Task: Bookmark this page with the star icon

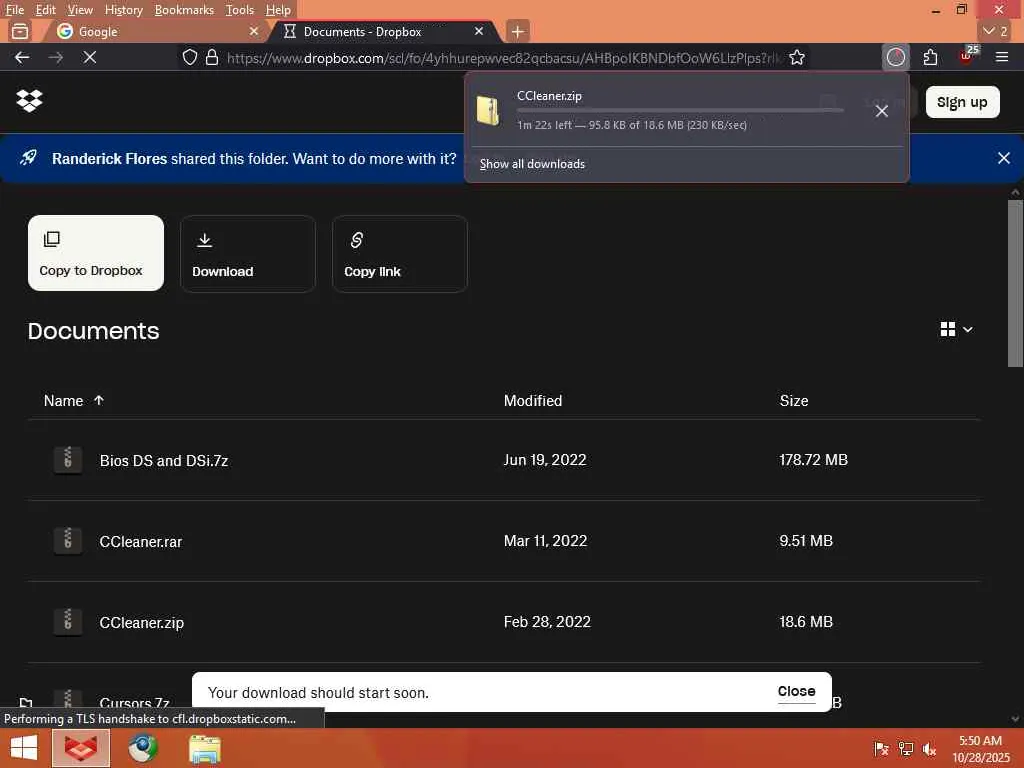Action: tap(797, 57)
